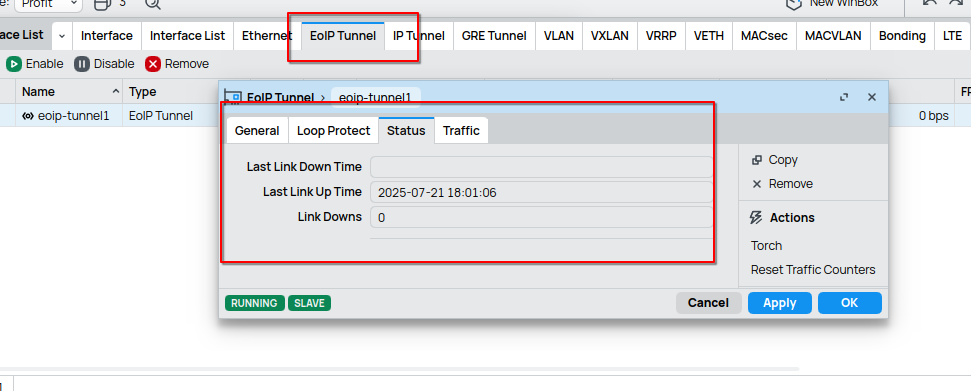Screen dimensions: 971x391
Task: Sort by the Name column header
Action: pos(69,92)
